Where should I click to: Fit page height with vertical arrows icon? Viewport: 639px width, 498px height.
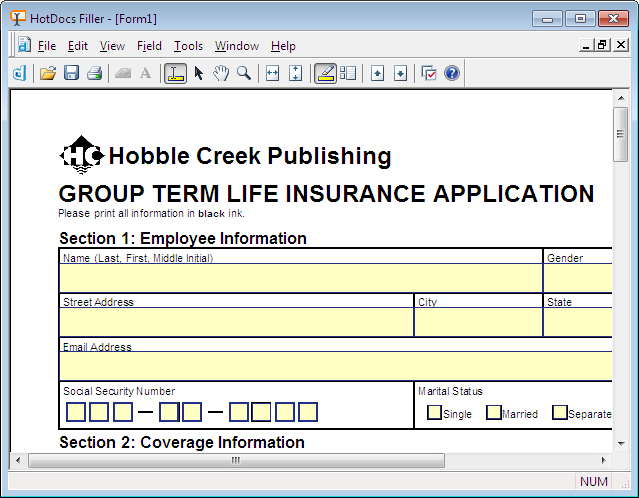(x=295, y=74)
